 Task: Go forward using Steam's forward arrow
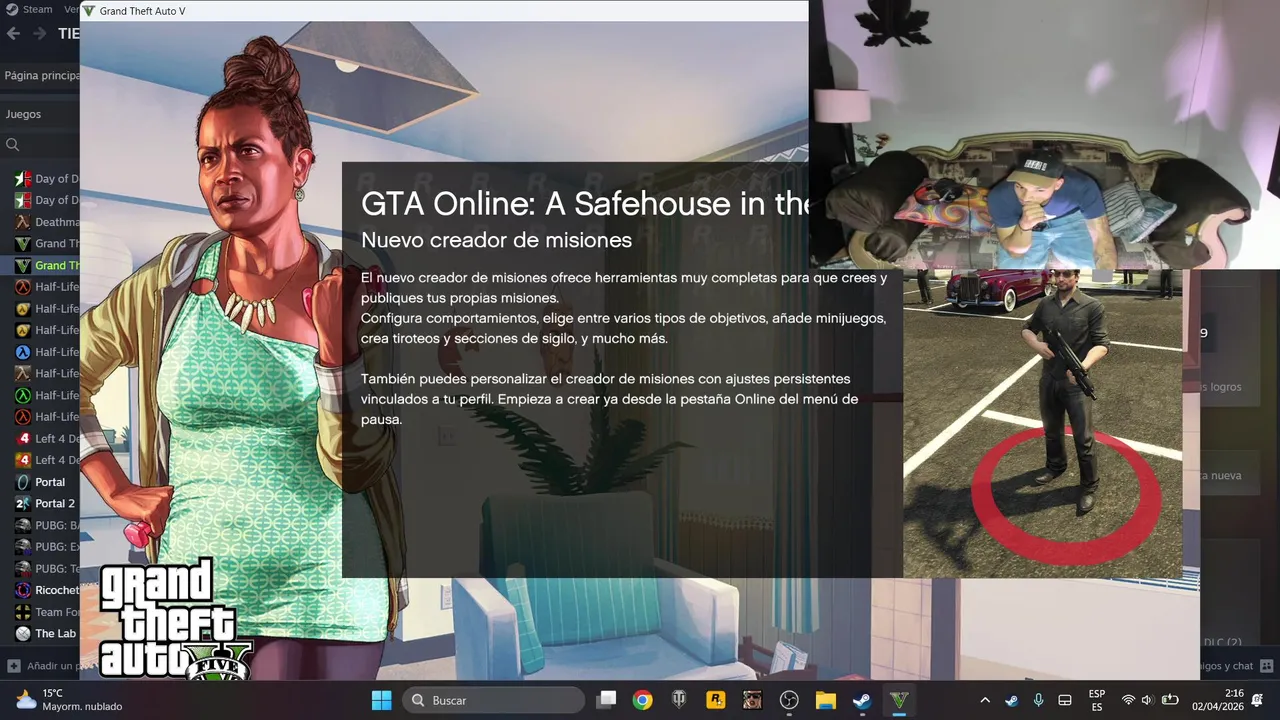(x=40, y=33)
